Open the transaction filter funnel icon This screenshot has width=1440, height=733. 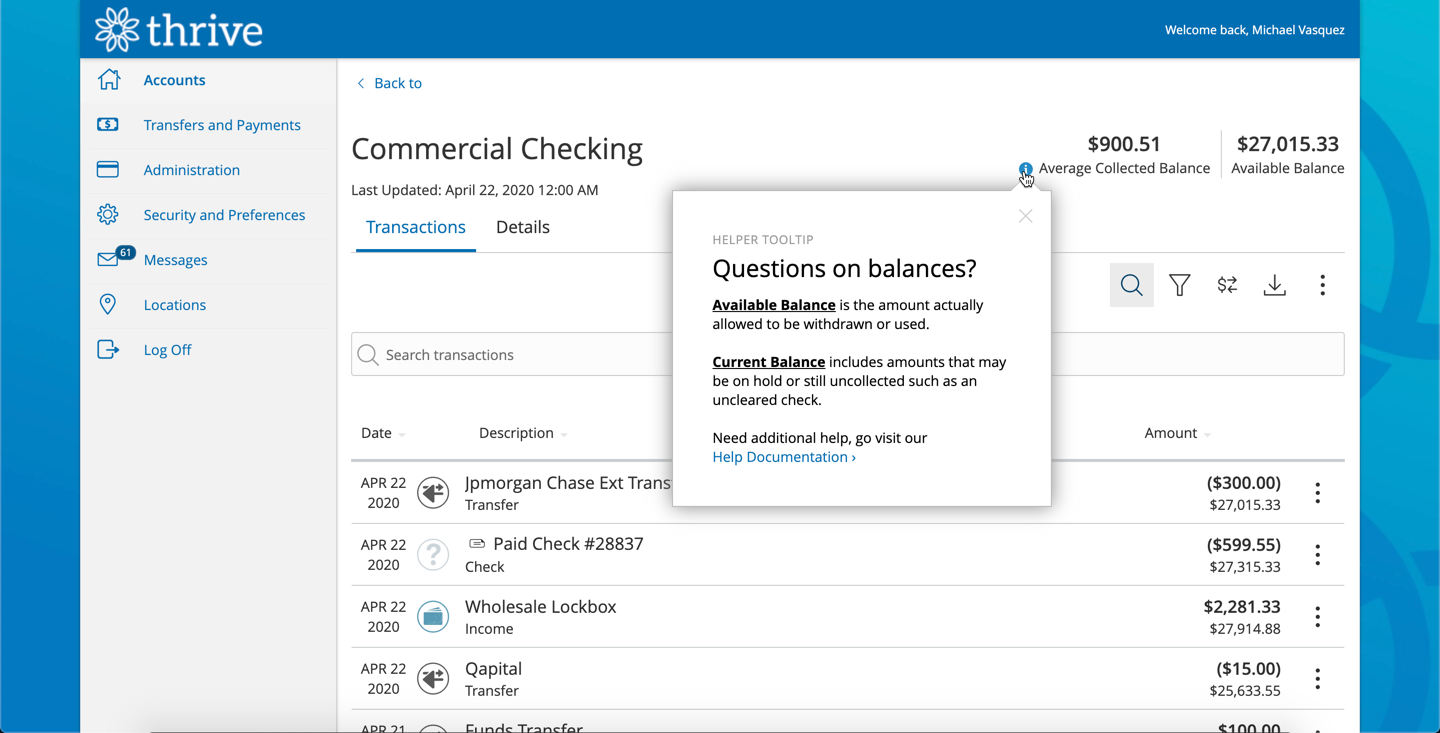pyautogui.click(x=1180, y=285)
